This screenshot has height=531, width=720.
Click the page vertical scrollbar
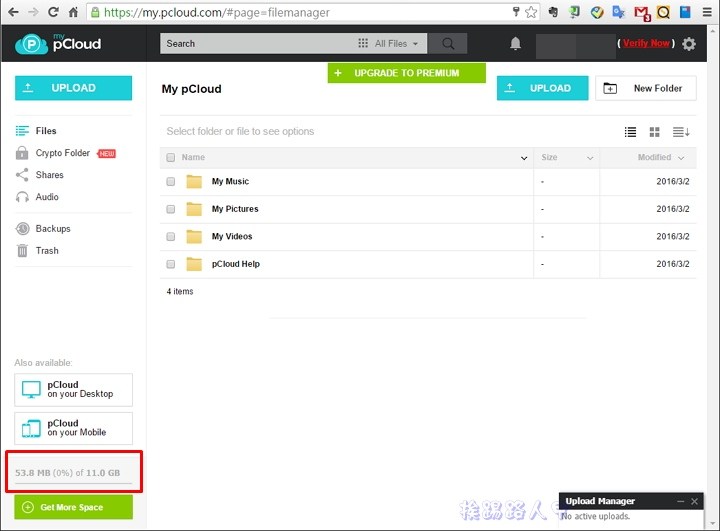[x=713, y=276]
